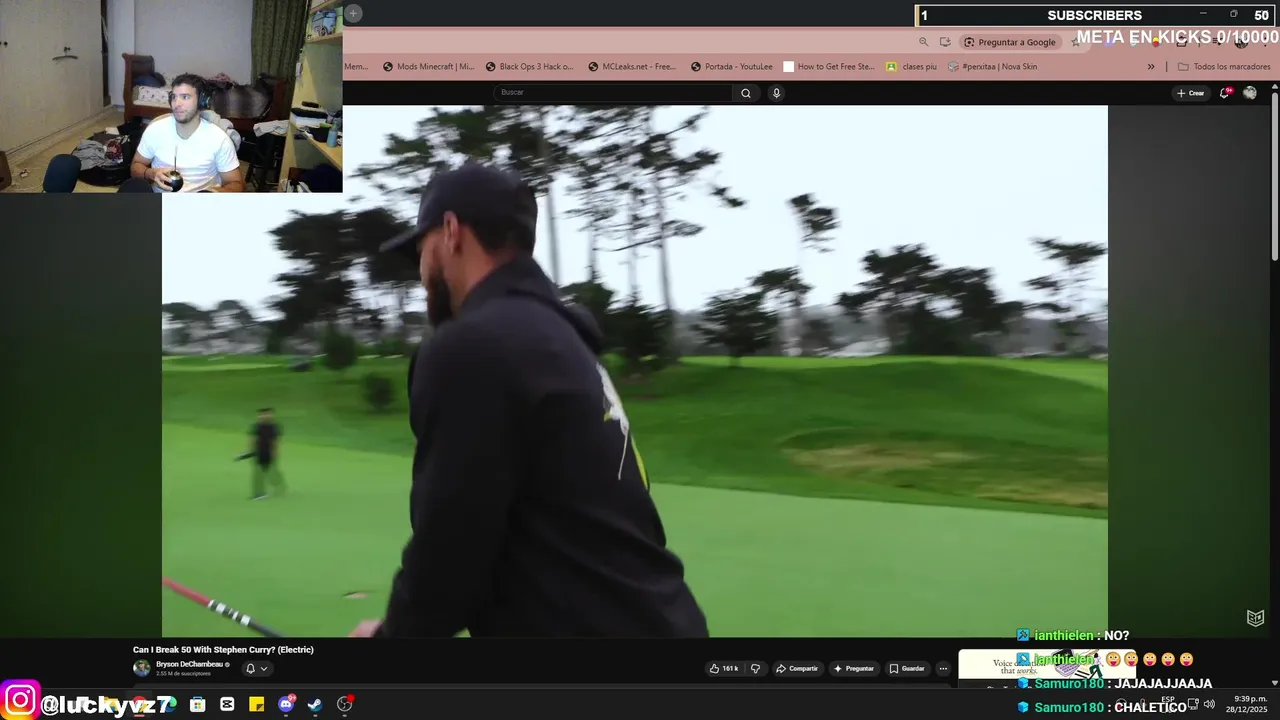Image resolution: width=1280 pixels, height=720 pixels.
Task: Click the volume speaker tray icon
Action: coord(1209,704)
